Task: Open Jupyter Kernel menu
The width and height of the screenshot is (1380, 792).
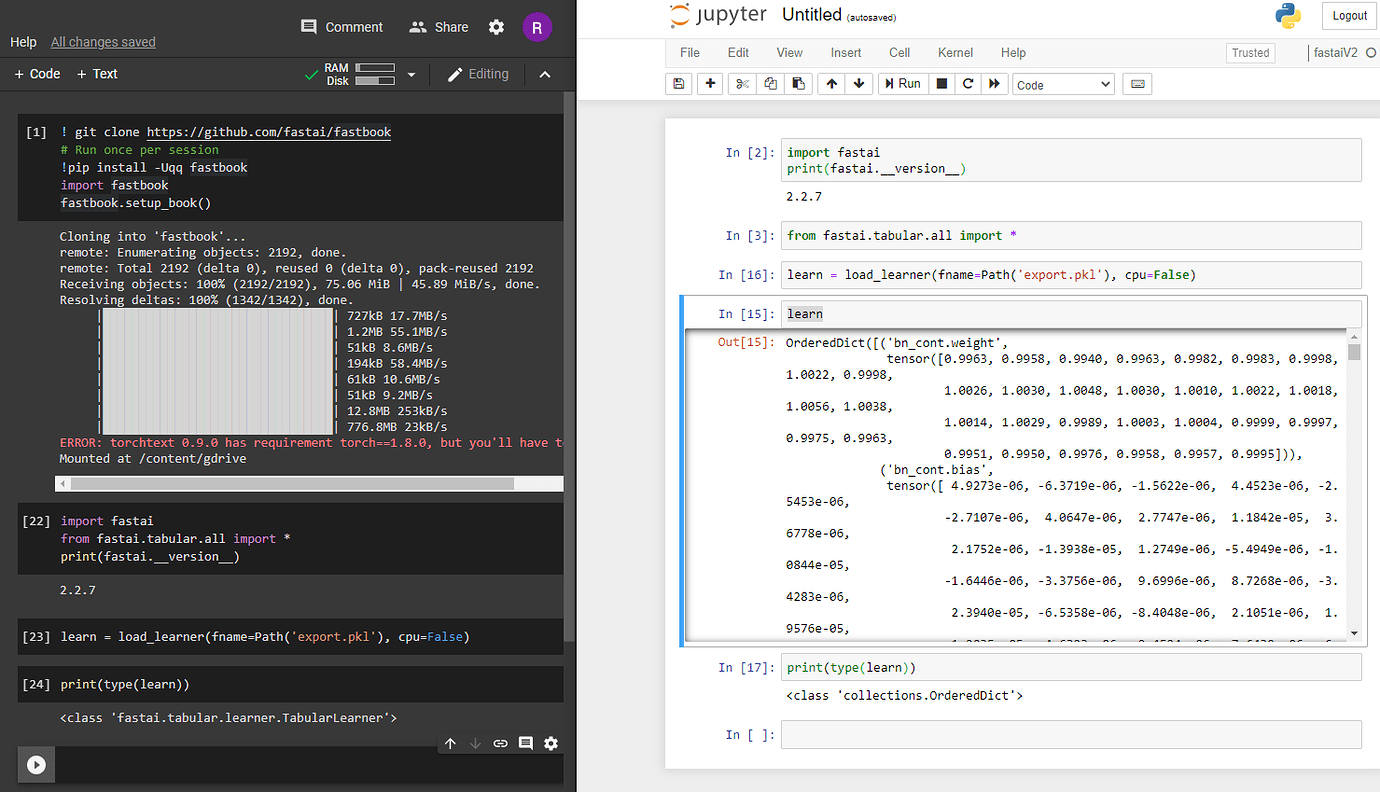Action: [955, 53]
